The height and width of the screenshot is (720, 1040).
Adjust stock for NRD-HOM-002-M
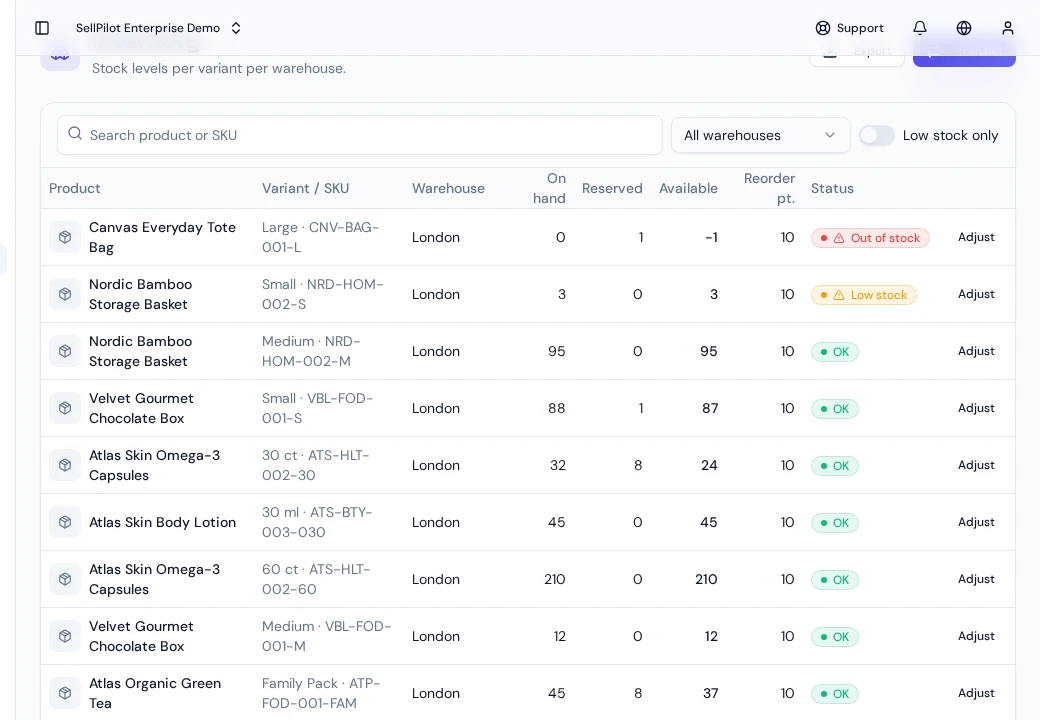(976, 351)
